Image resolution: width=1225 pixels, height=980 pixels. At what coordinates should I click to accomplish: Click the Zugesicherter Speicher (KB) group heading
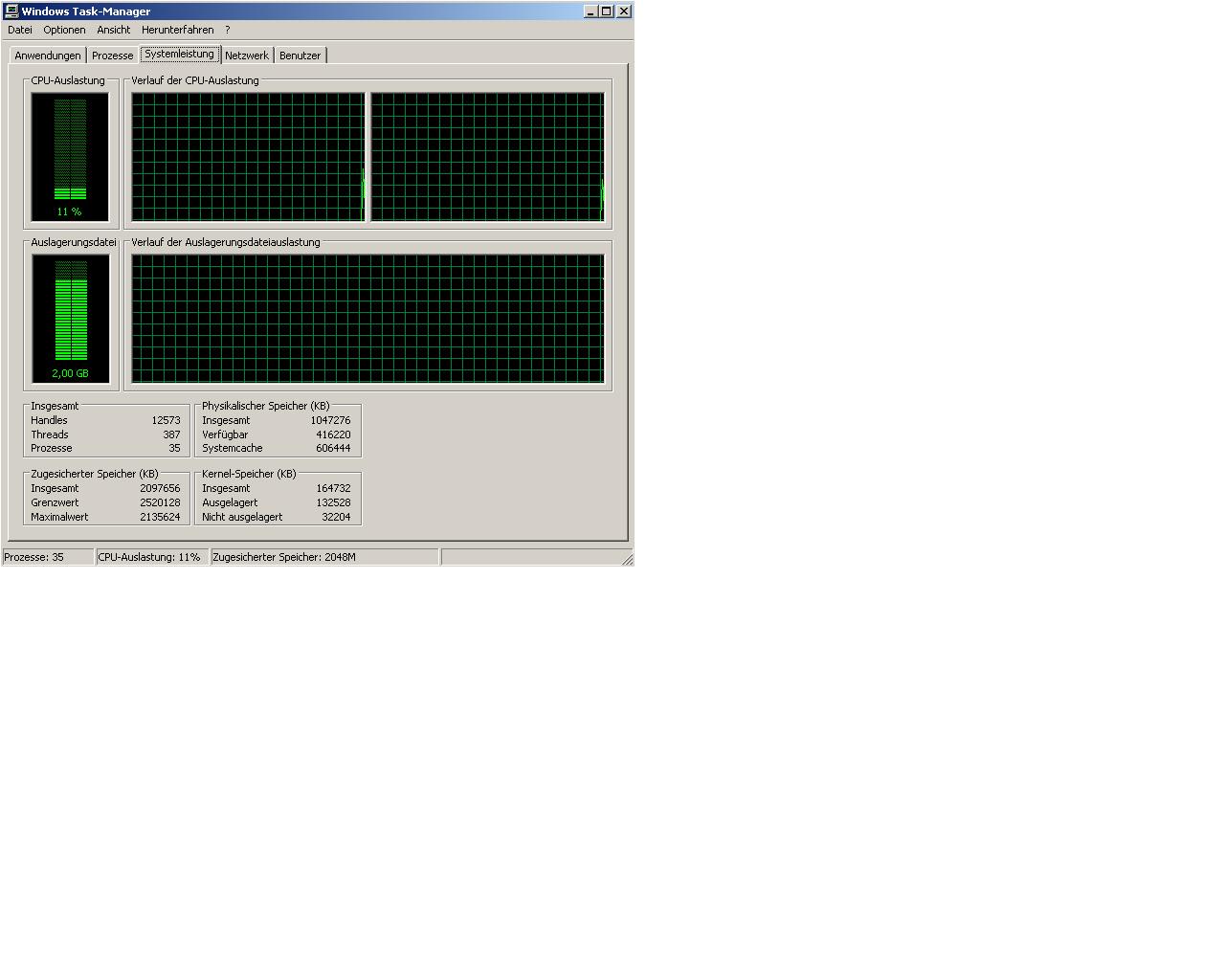tap(95, 474)
